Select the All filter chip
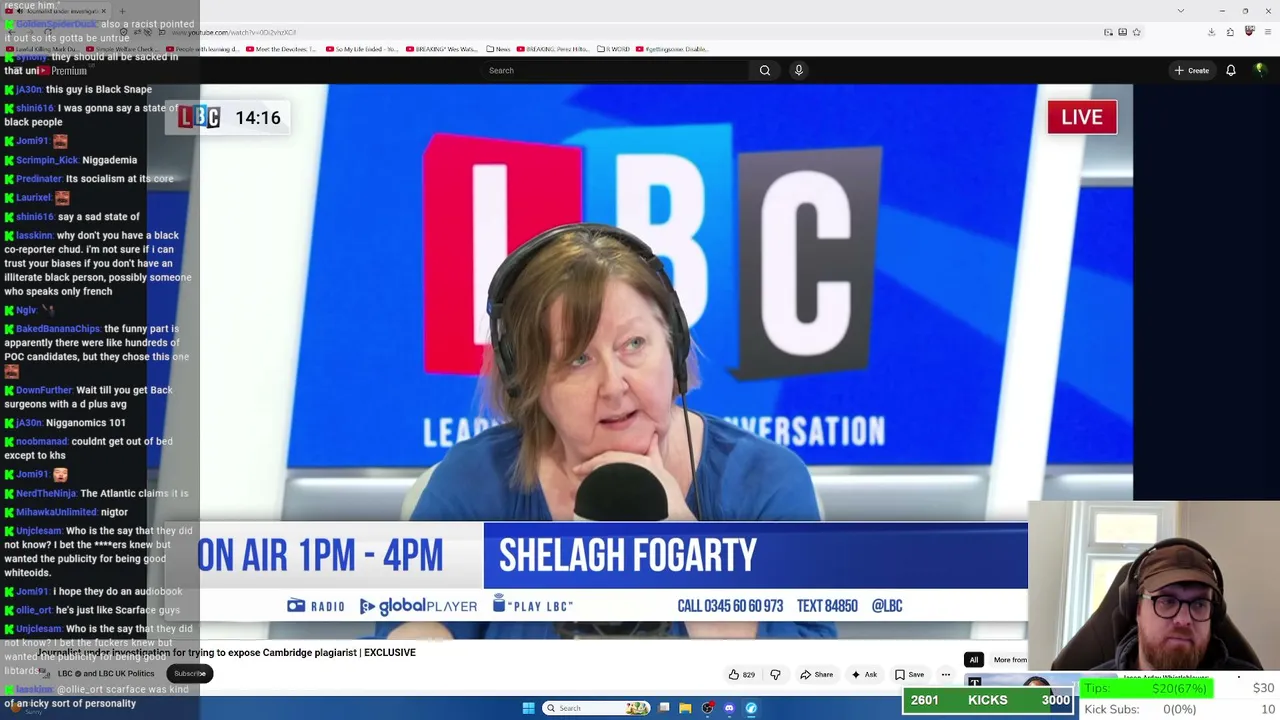This screenshot has height=720, width=1280. pyautogui.click(x=973, y=660)
